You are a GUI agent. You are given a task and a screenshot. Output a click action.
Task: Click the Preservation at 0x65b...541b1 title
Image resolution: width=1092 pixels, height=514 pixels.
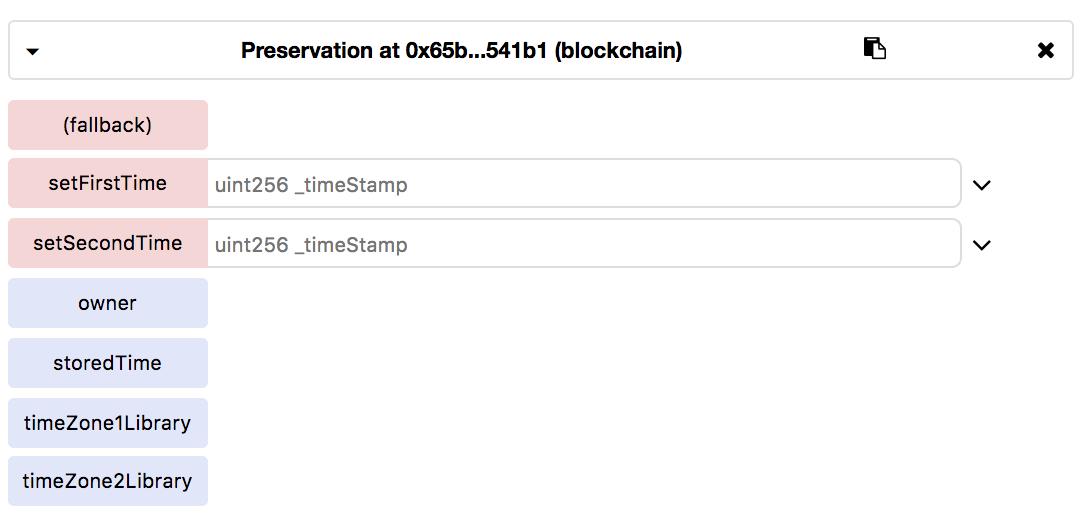click(x=461, y=50)
